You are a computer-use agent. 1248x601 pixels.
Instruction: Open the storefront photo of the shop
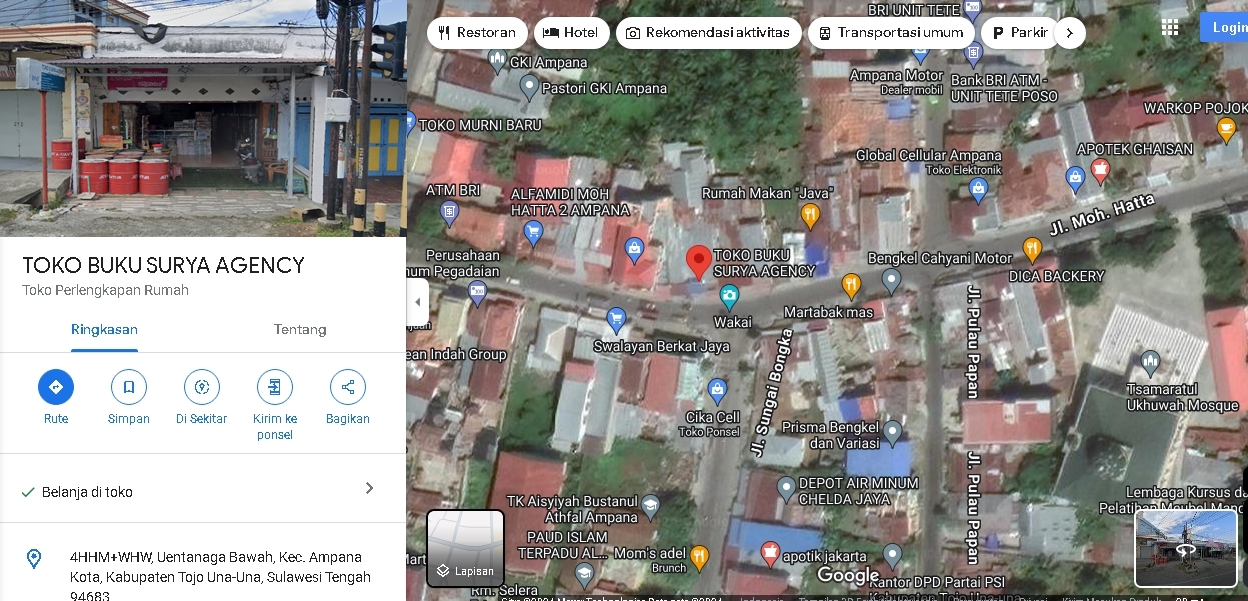[x=203, y=118]
